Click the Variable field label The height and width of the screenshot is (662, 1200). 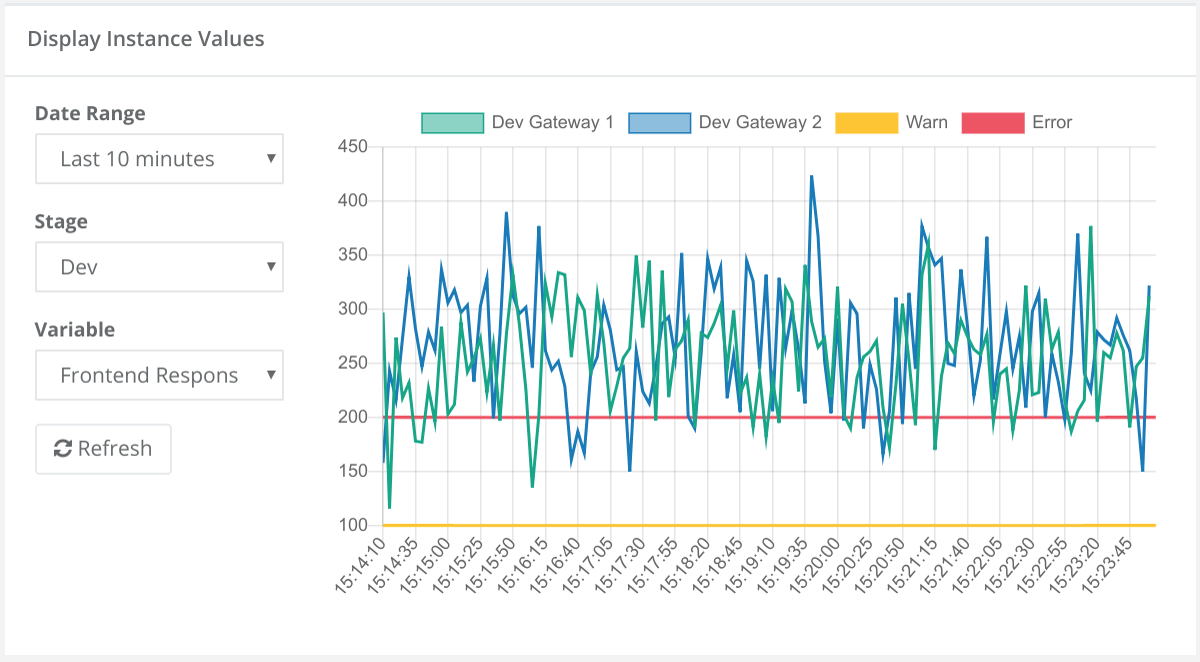75,329
